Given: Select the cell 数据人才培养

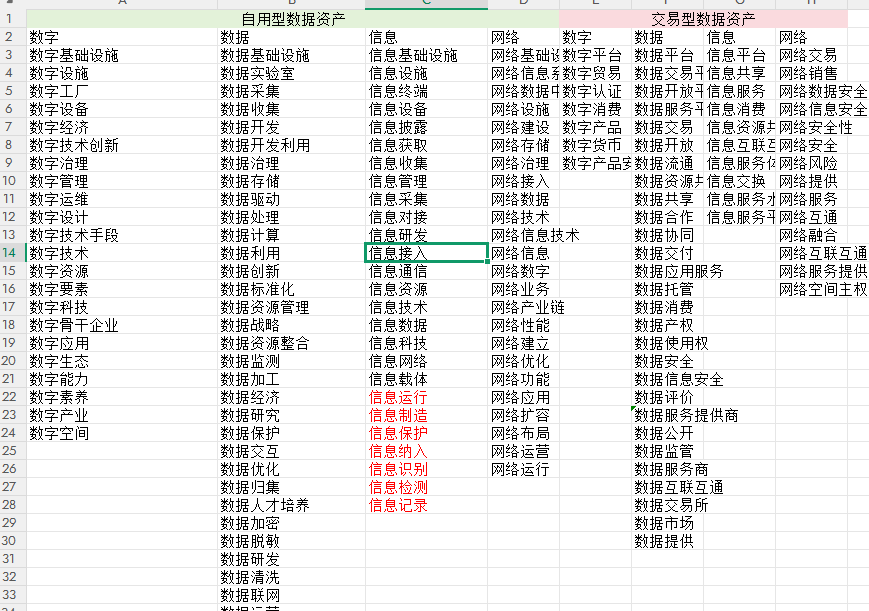Looking at the screenshot, I should click(292, 505).
